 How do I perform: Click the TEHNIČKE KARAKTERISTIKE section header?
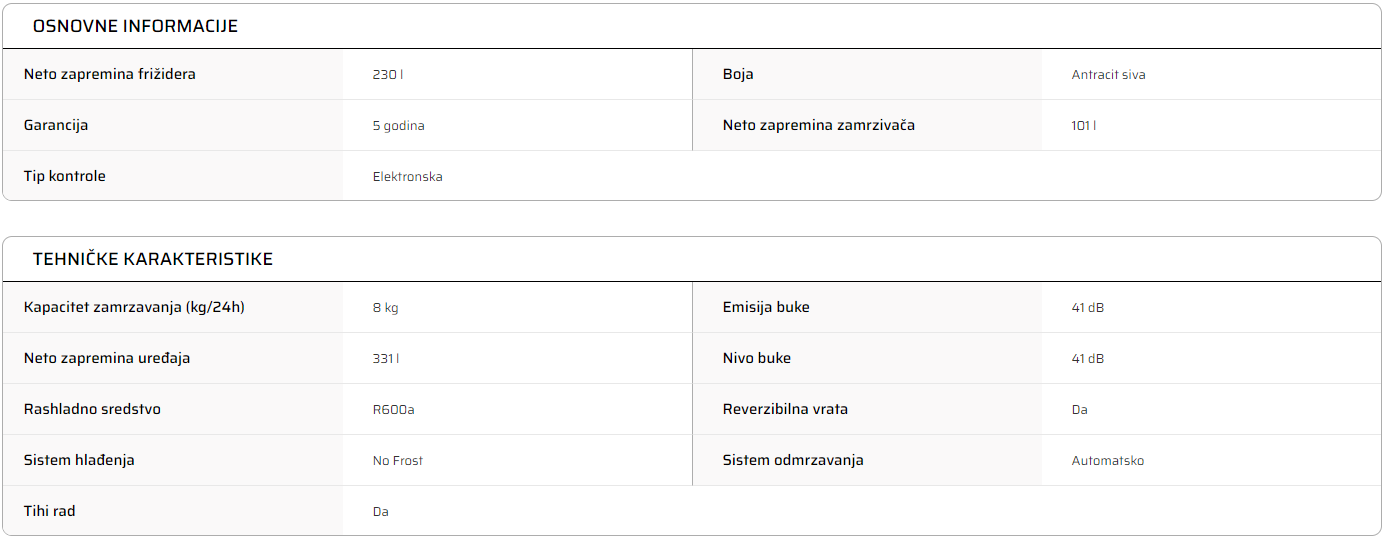tap(152, 259)
